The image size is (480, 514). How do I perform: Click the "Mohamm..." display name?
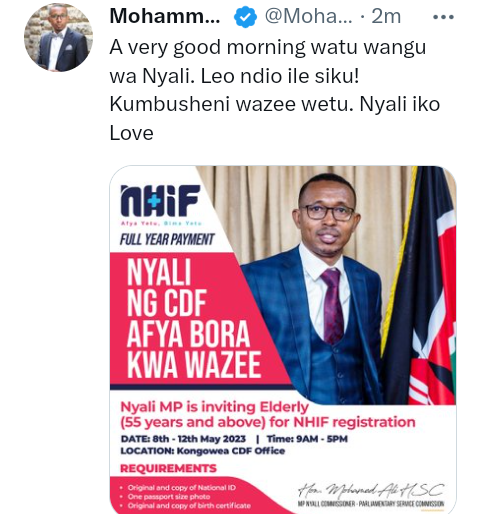[x=165, y=16]
